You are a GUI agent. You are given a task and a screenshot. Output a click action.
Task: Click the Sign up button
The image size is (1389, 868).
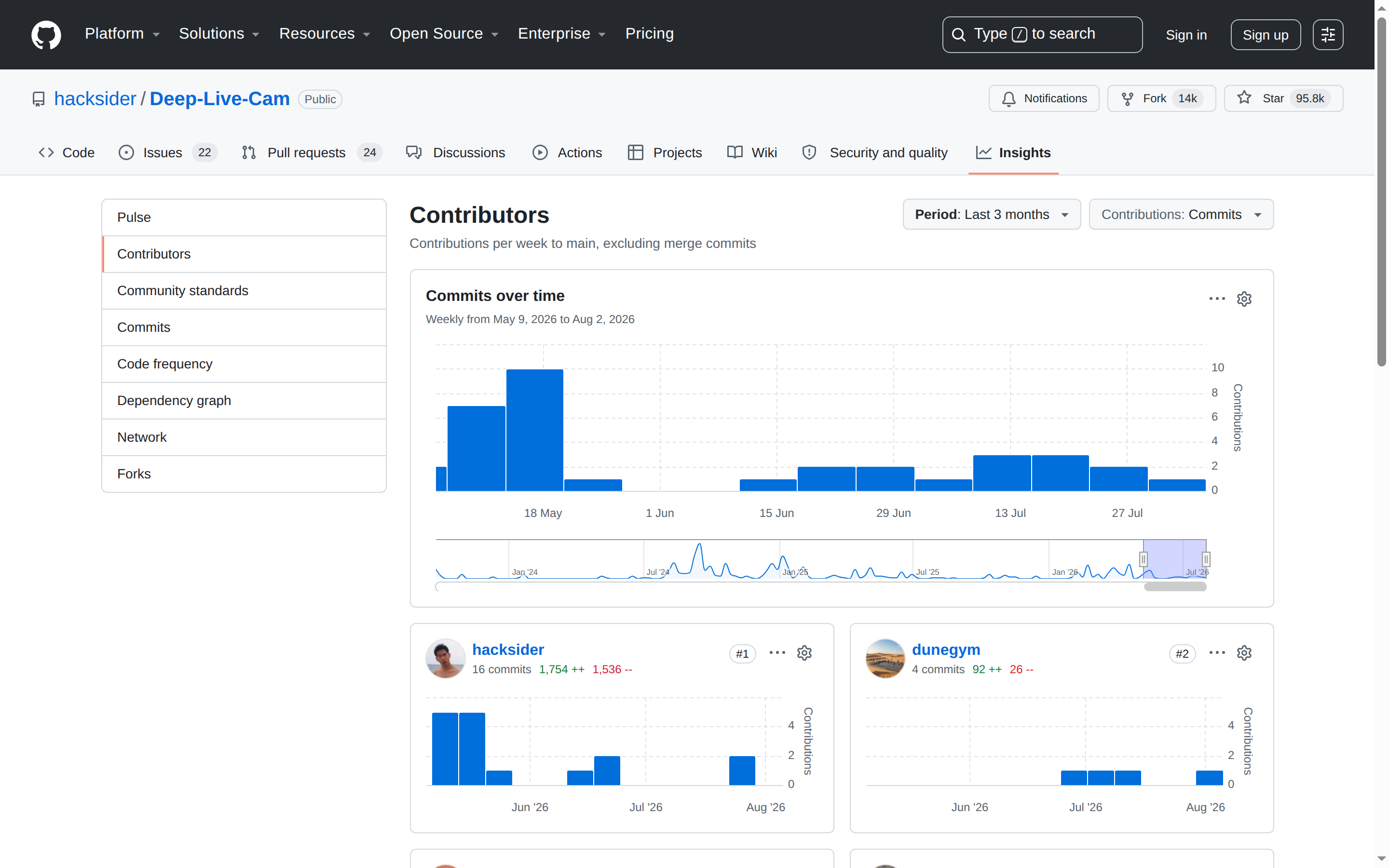click(1265, 35)
